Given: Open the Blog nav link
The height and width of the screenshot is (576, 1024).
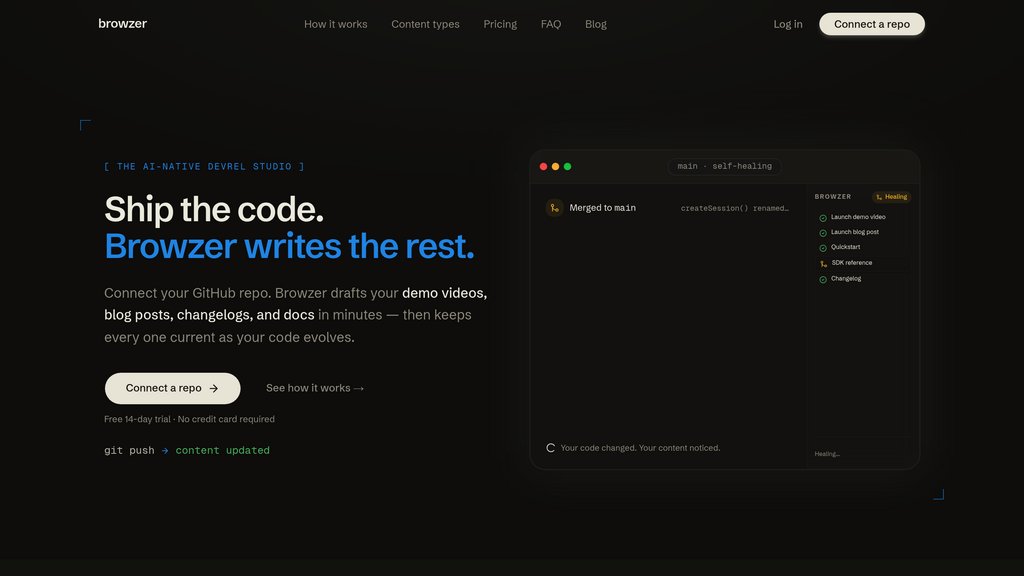Looking at the screenshot, I should point(596,24).
